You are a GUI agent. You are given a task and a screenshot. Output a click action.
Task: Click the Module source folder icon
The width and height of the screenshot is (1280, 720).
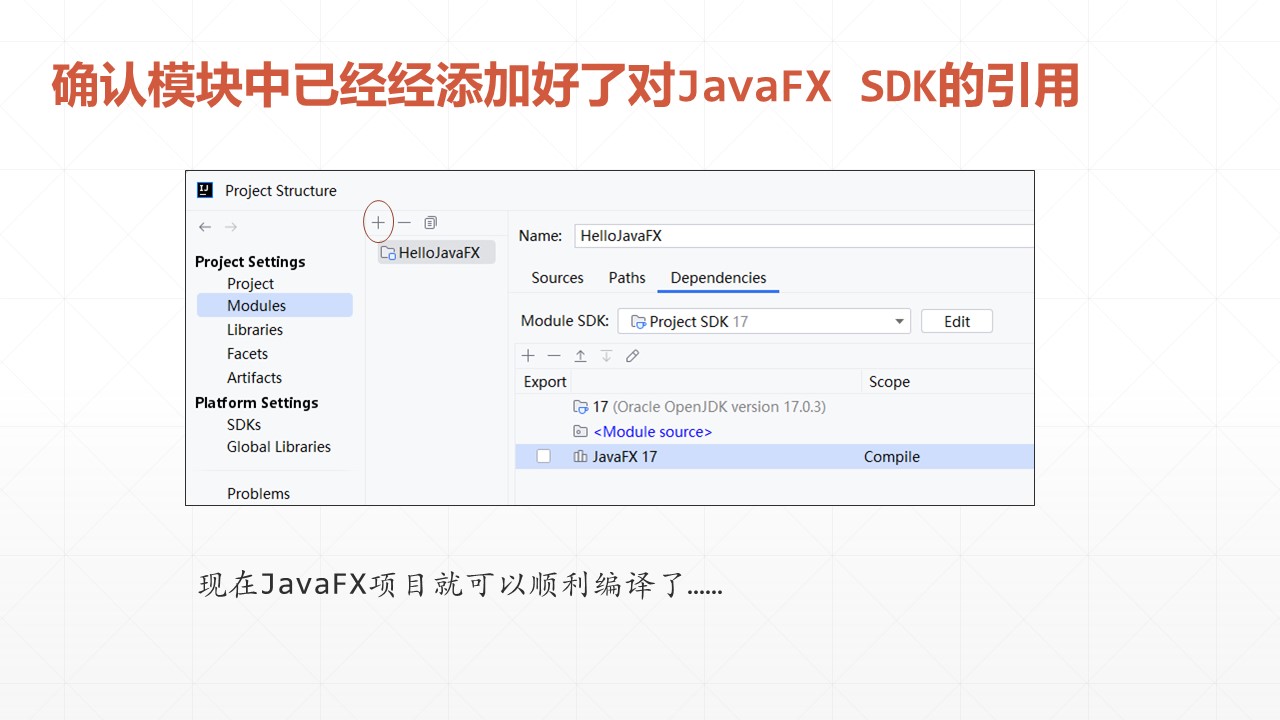(580, 432)
